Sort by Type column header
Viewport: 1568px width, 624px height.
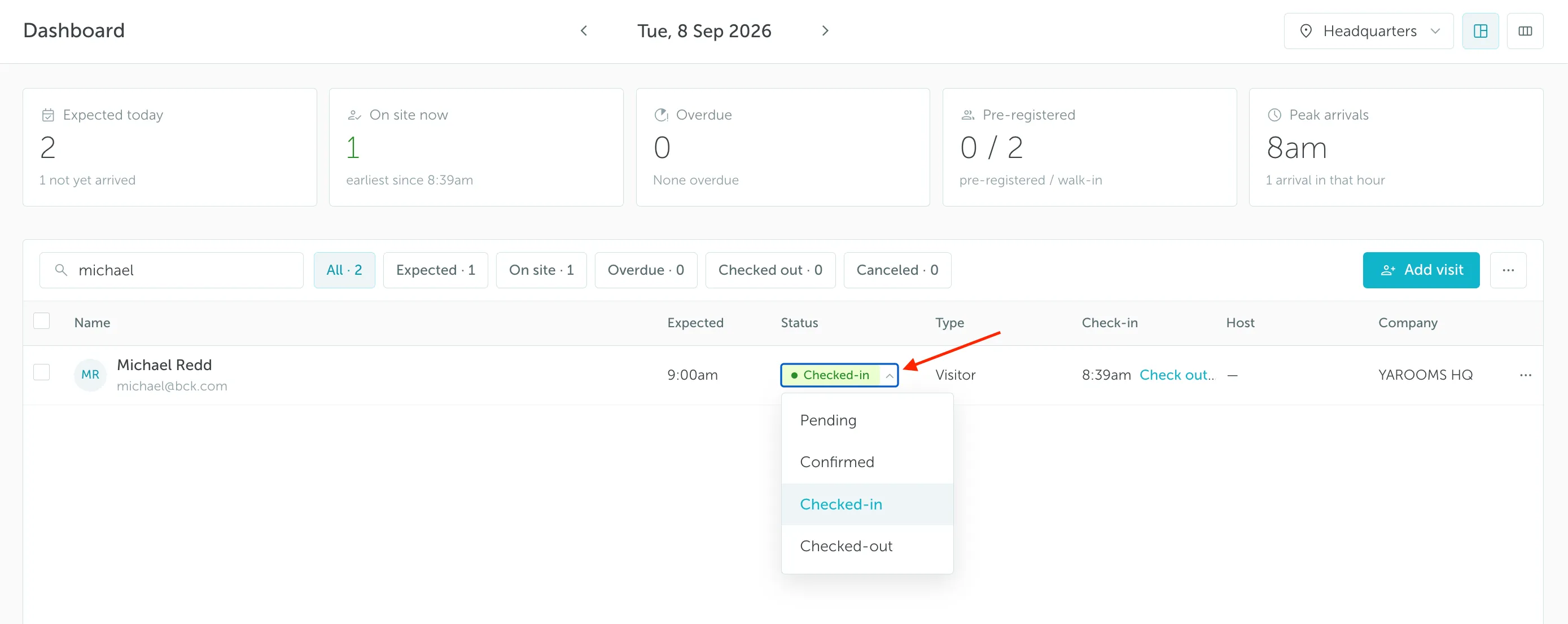pos(949,323)
